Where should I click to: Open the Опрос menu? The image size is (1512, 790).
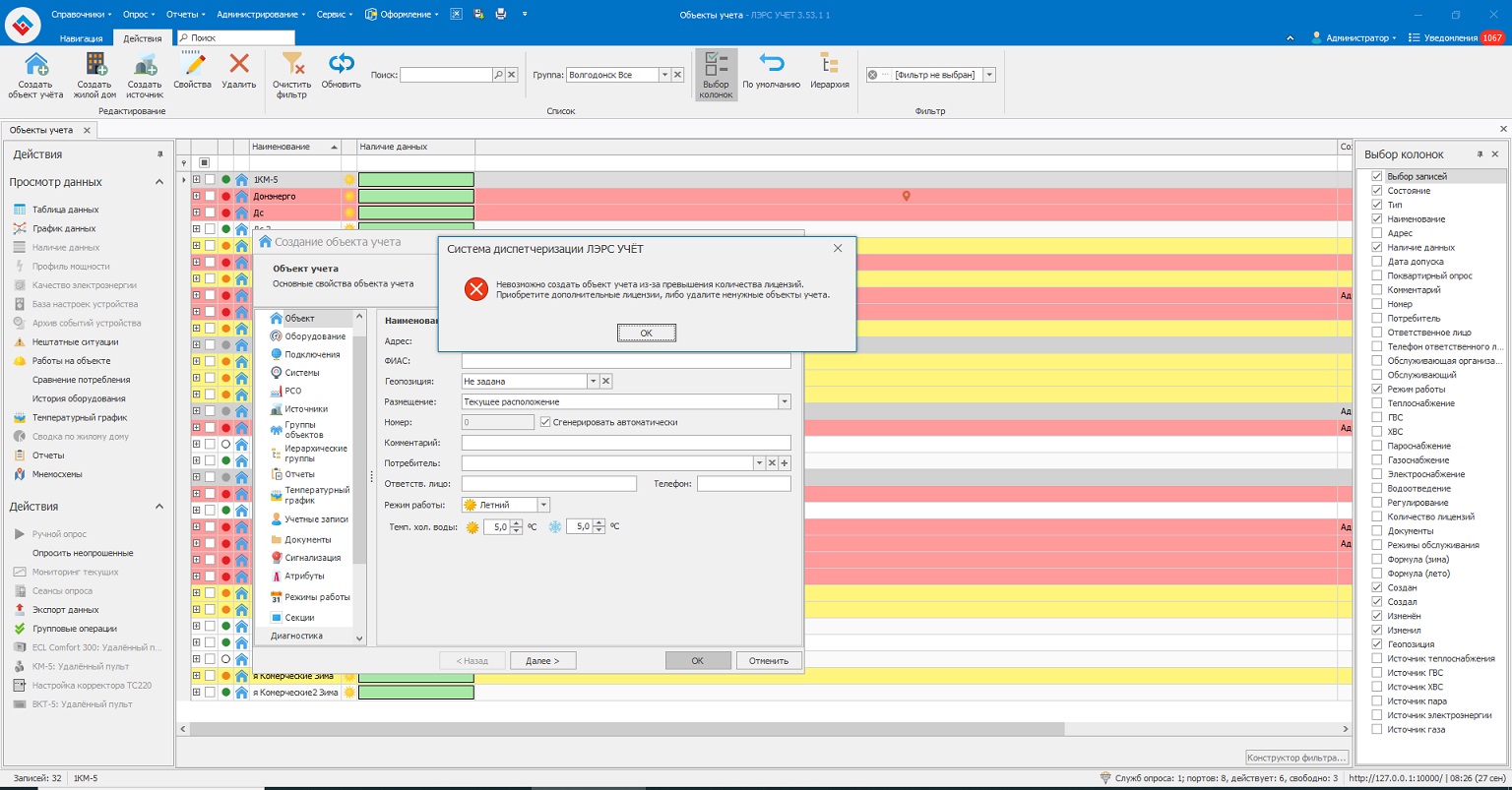(x=139, y=15)
